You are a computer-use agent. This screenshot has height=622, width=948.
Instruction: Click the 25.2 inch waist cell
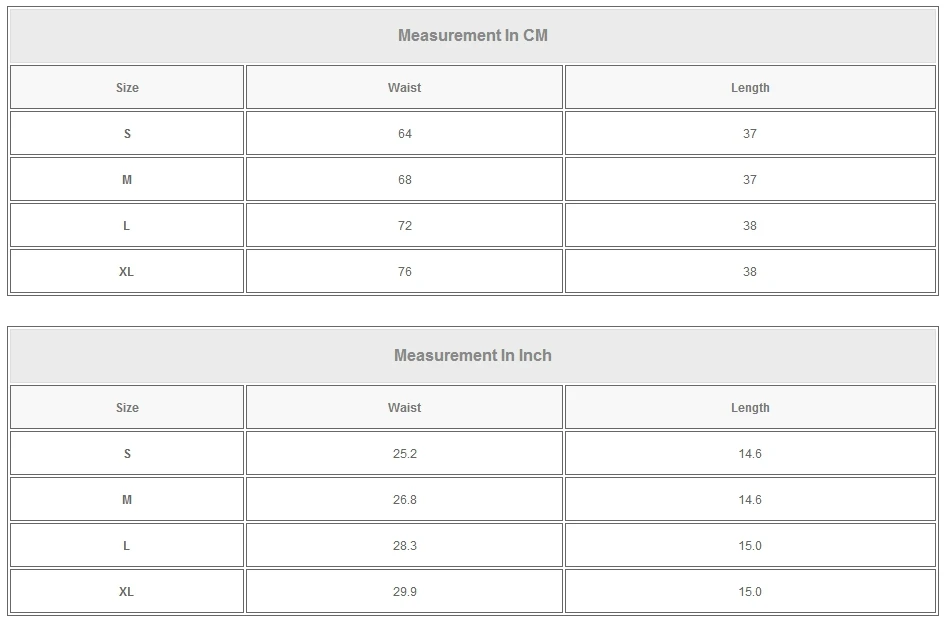pyautogui.click(x=404, y=454)
